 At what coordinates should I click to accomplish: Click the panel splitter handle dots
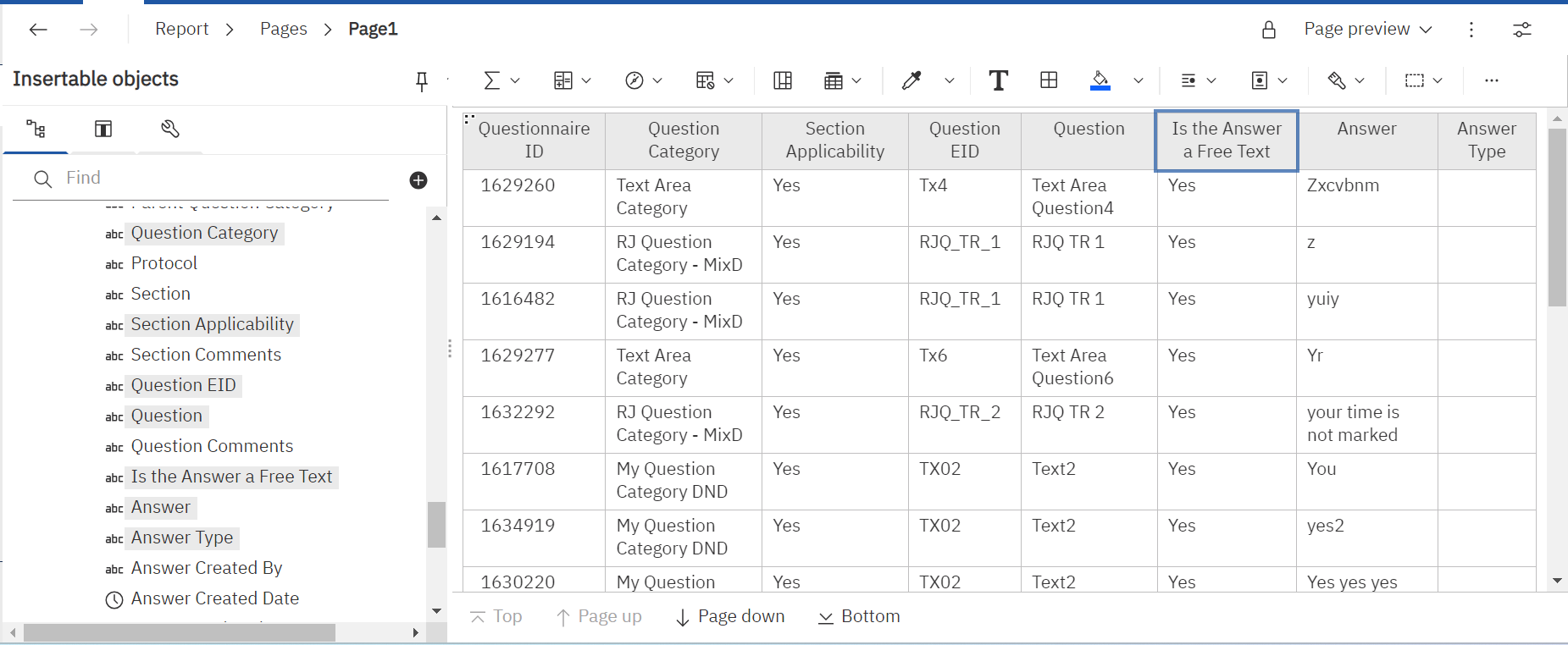[x=449, y=349]
